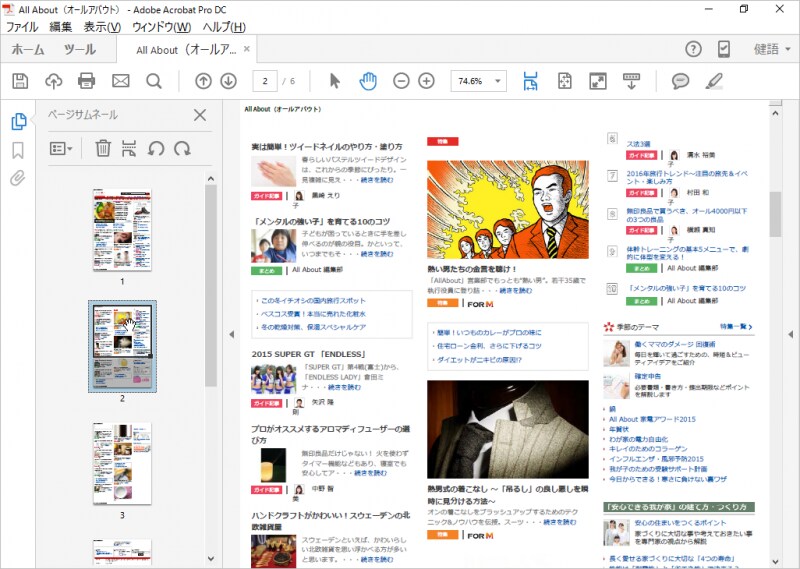Screen dimensions: 800x569
Task: Click the 「メンタルの強い子」を育てる10のコツ headline
Action: 321,221
